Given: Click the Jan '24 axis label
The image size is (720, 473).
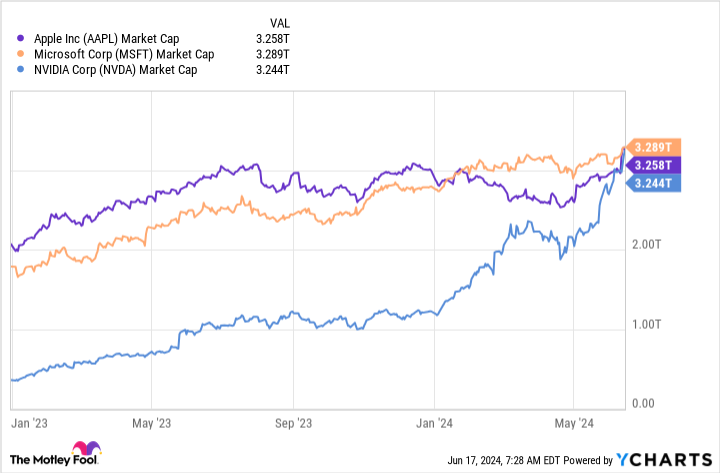Looking at the screenshot, I should point(438,422).
